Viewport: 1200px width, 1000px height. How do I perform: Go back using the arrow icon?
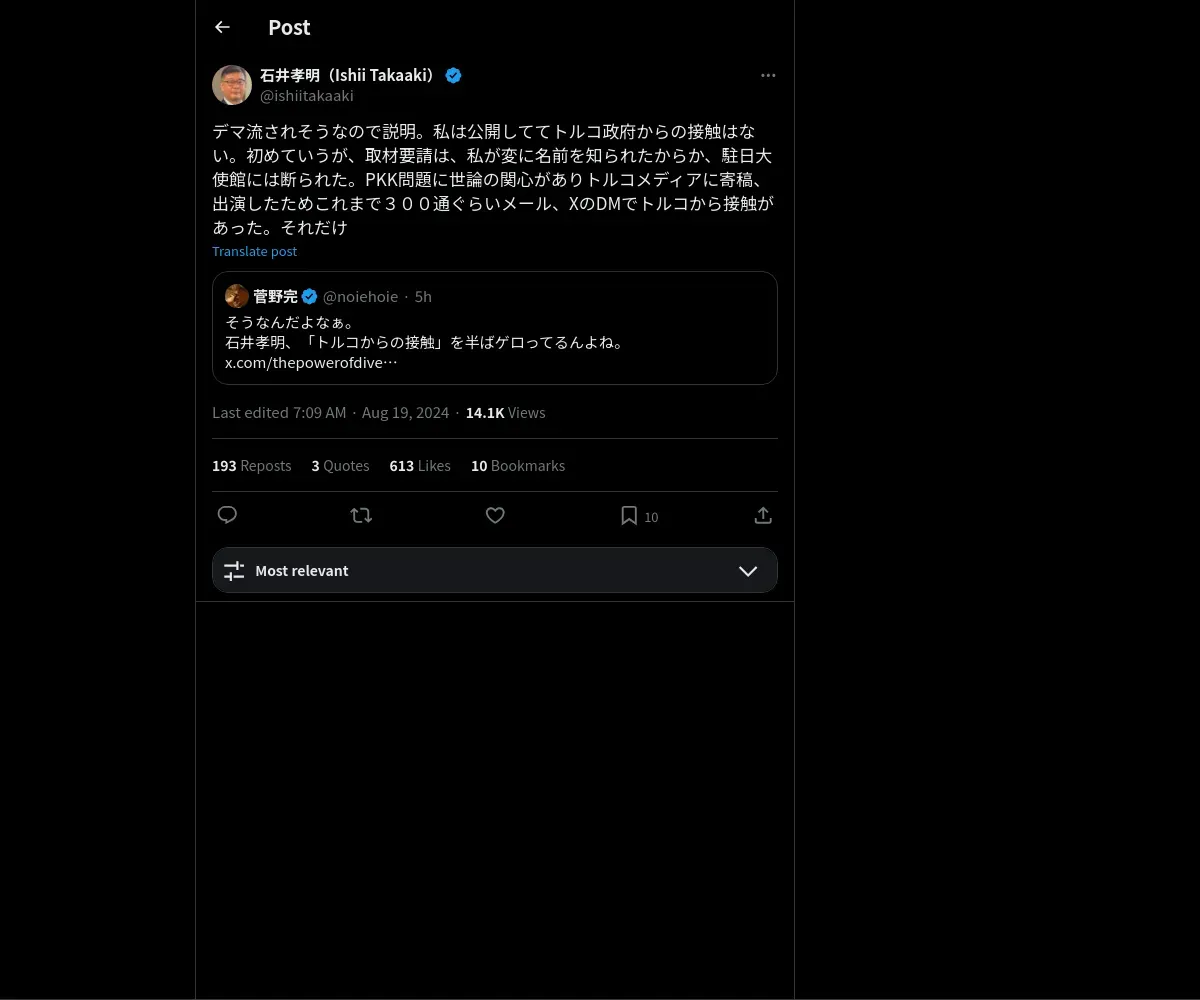click(222, 27)
